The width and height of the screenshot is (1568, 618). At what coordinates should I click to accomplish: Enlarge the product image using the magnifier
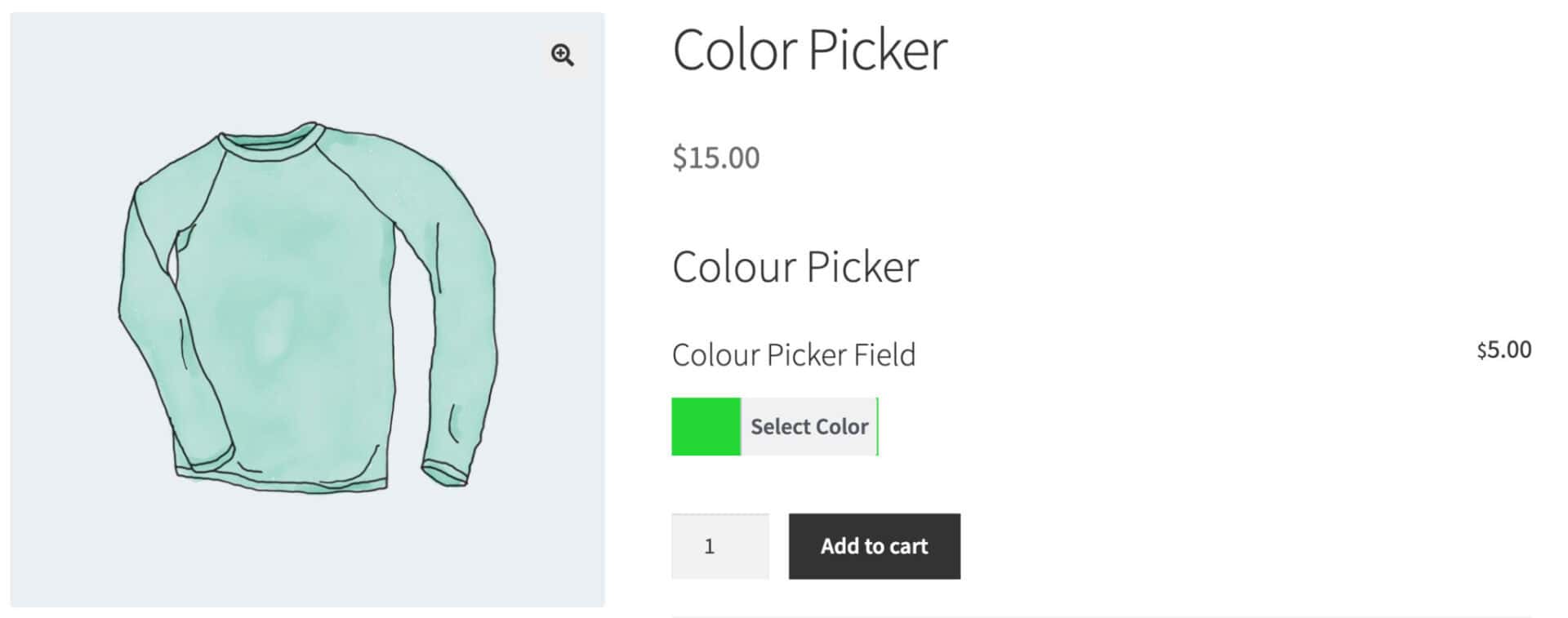tap(562, 56)
